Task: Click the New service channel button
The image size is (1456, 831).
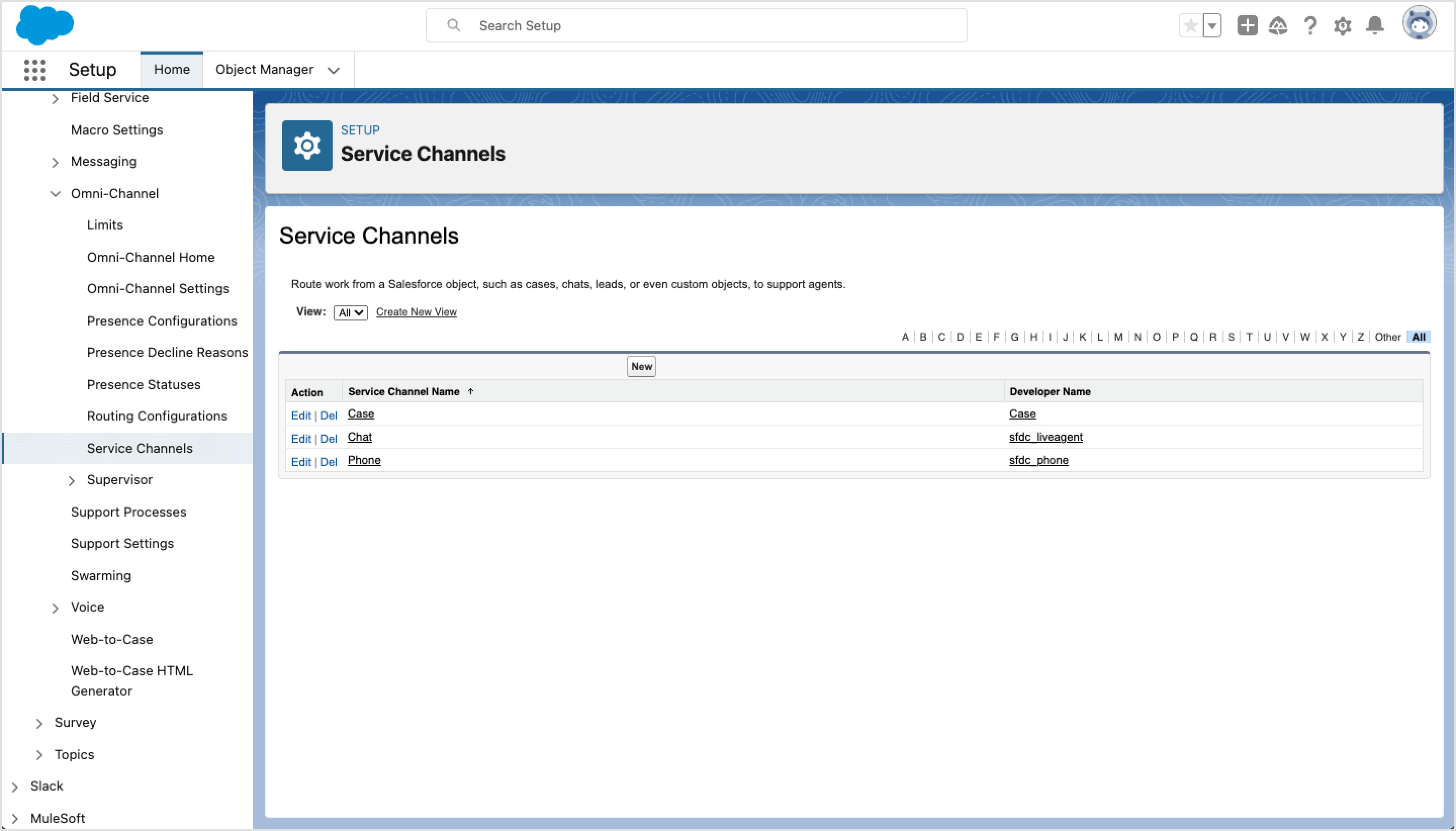Action: tap(641, 366)
